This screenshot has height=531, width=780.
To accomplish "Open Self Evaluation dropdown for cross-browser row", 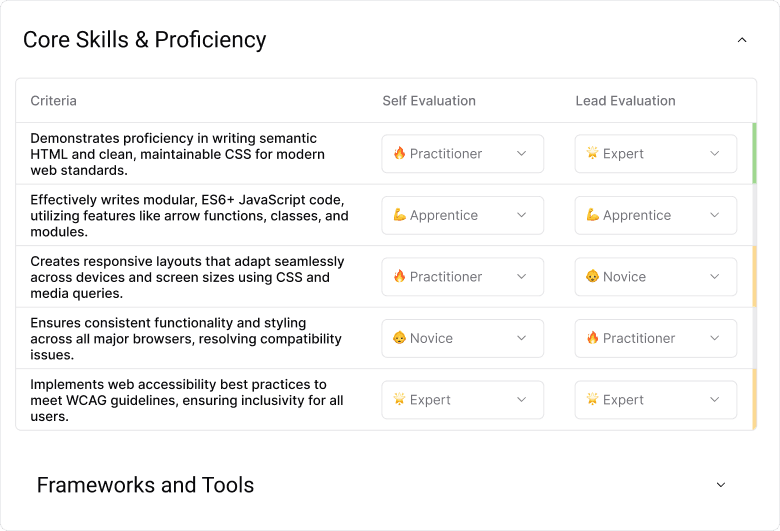I will tap(462, 338).
